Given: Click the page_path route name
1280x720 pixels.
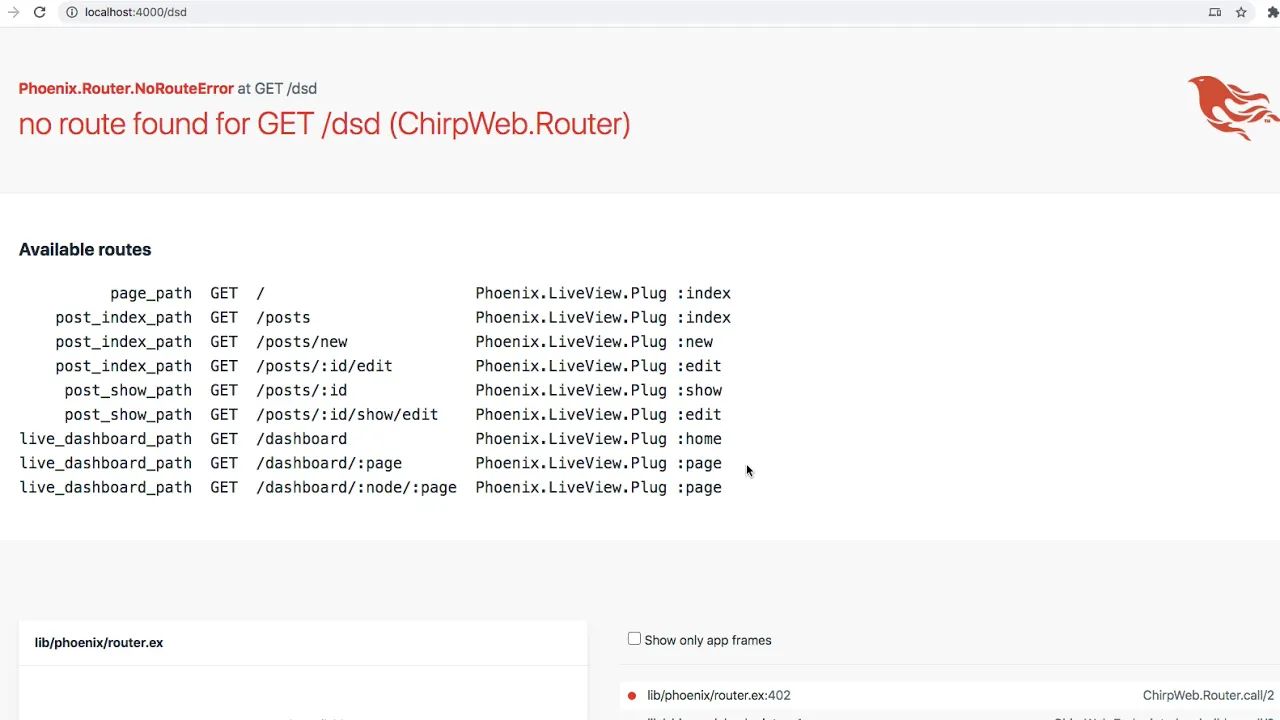Looking at the screenshot, I should click(151, 293).
